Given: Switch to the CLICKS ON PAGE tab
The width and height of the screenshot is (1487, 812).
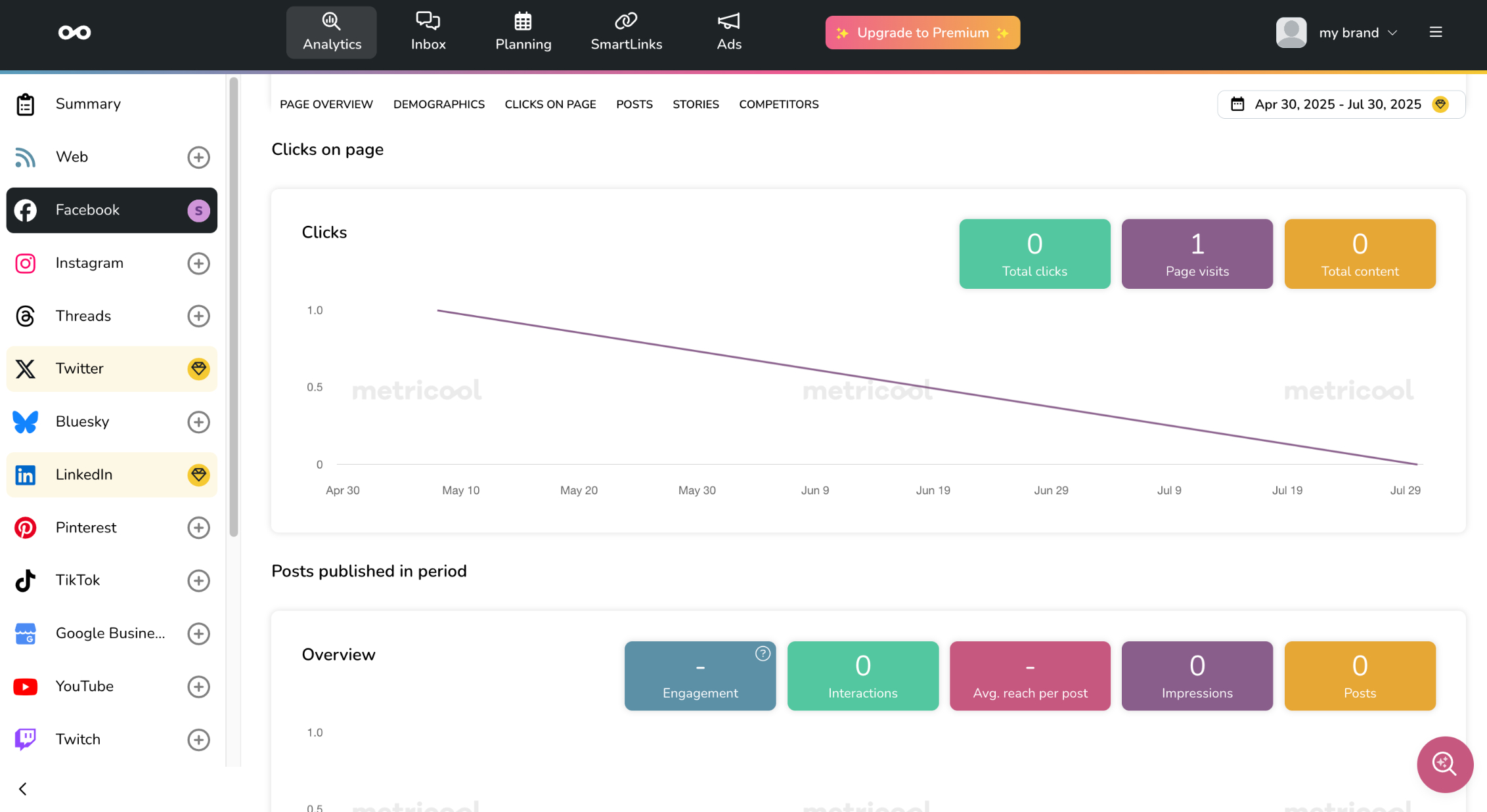Looking at the screenshot, I should [x=550, y=104].
